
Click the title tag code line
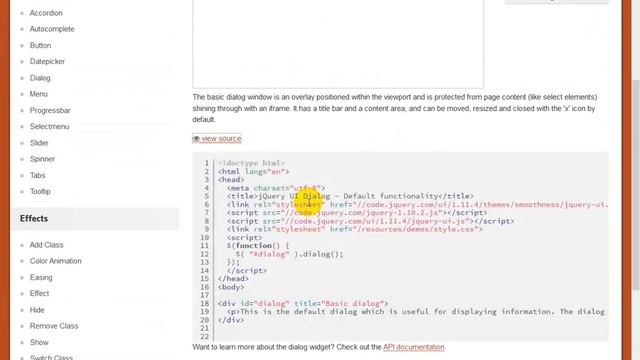click(350, 196)
